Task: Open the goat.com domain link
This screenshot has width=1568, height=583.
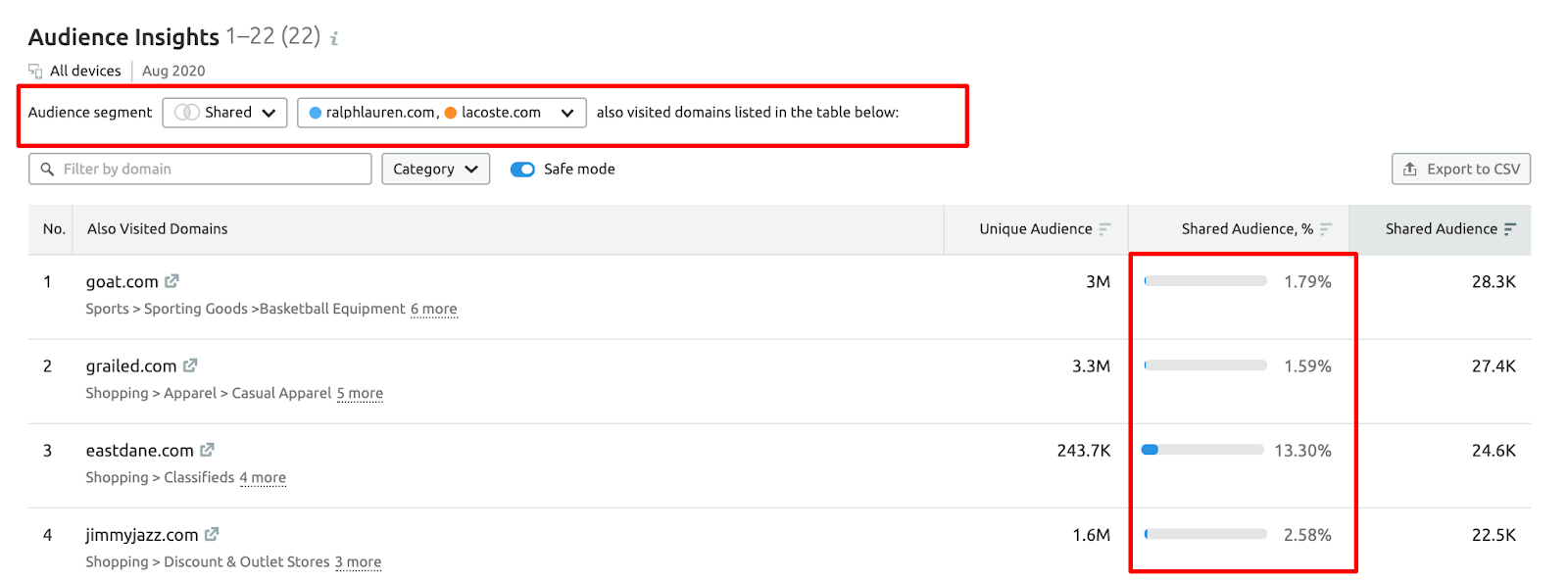Action: tap(122, 282)
